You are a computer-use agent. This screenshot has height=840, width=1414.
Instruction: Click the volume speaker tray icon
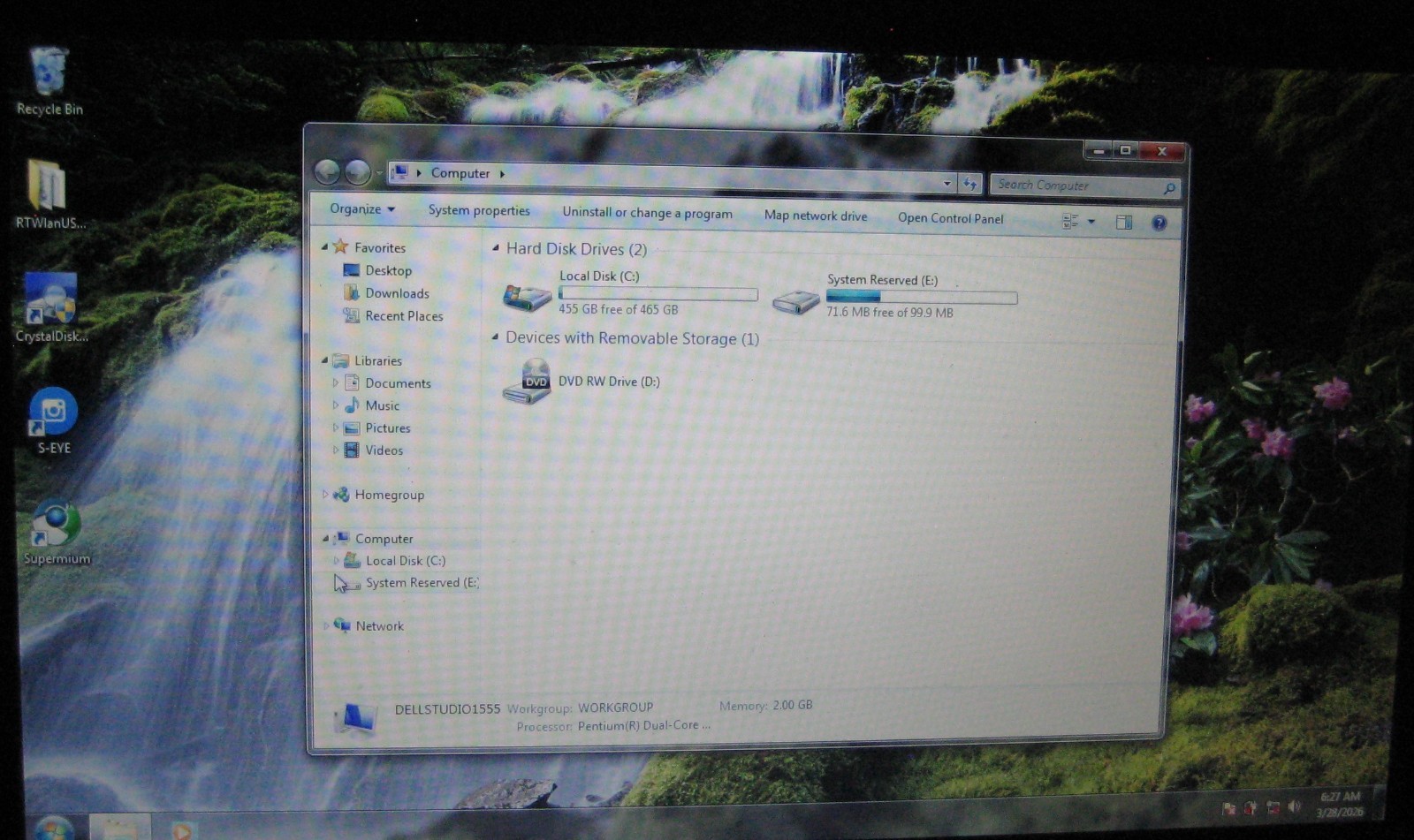pos(1295,806)
